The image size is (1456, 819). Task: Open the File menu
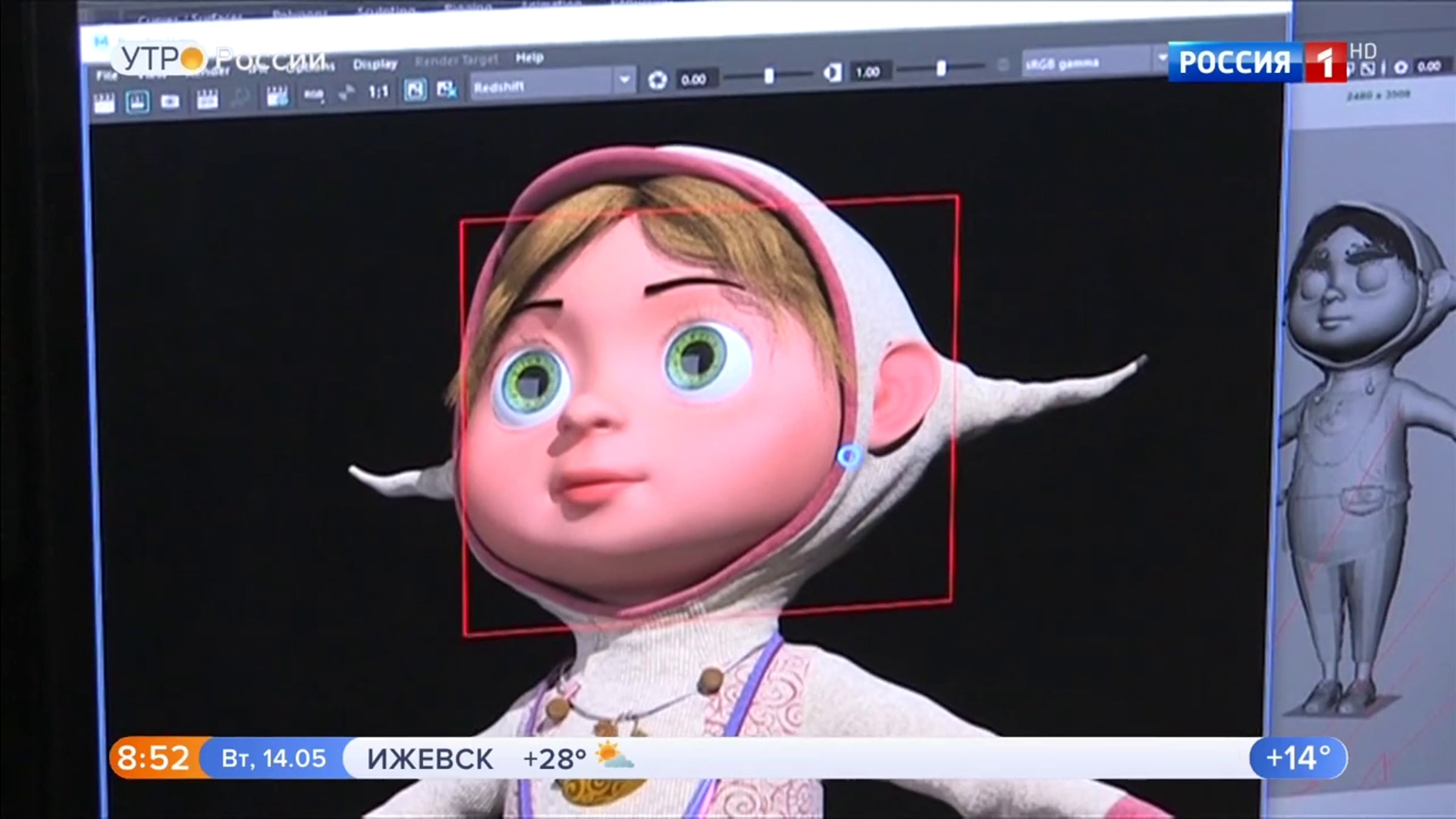[107, 76]
